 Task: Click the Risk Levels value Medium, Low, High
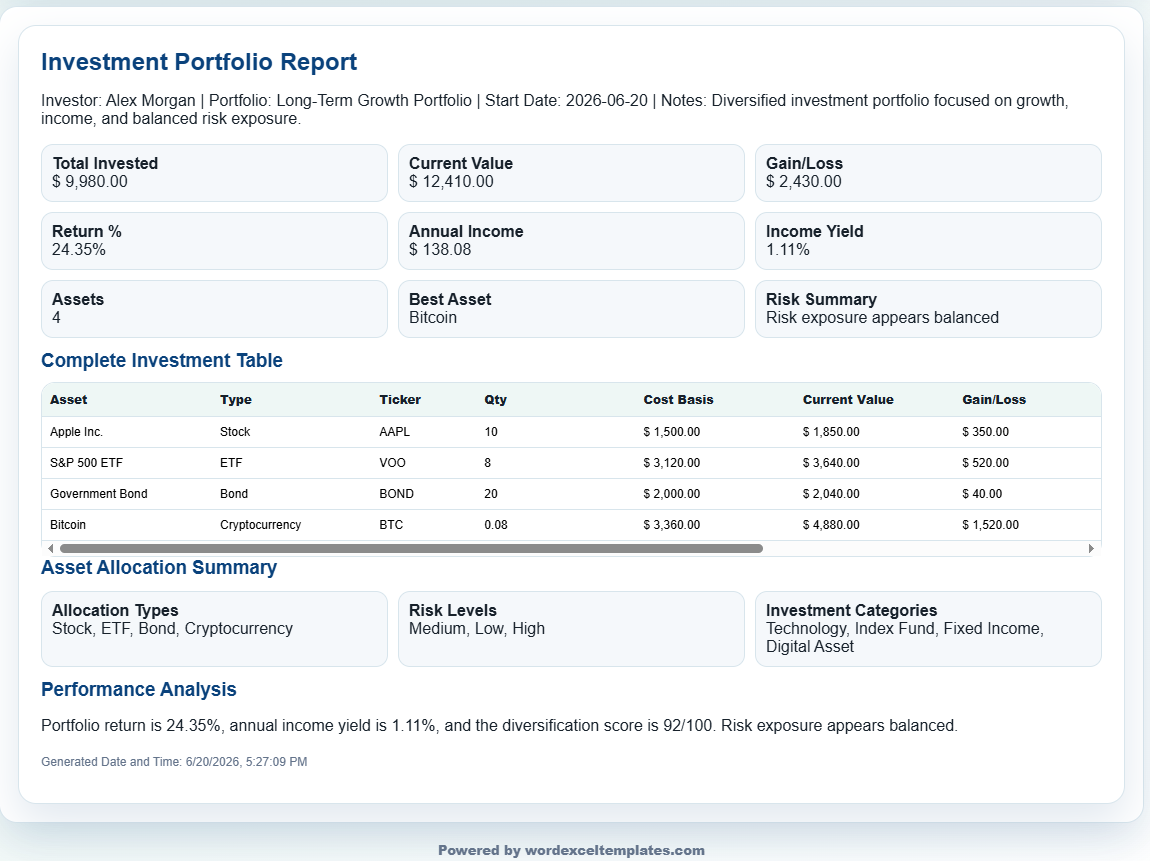click(477, 629)
